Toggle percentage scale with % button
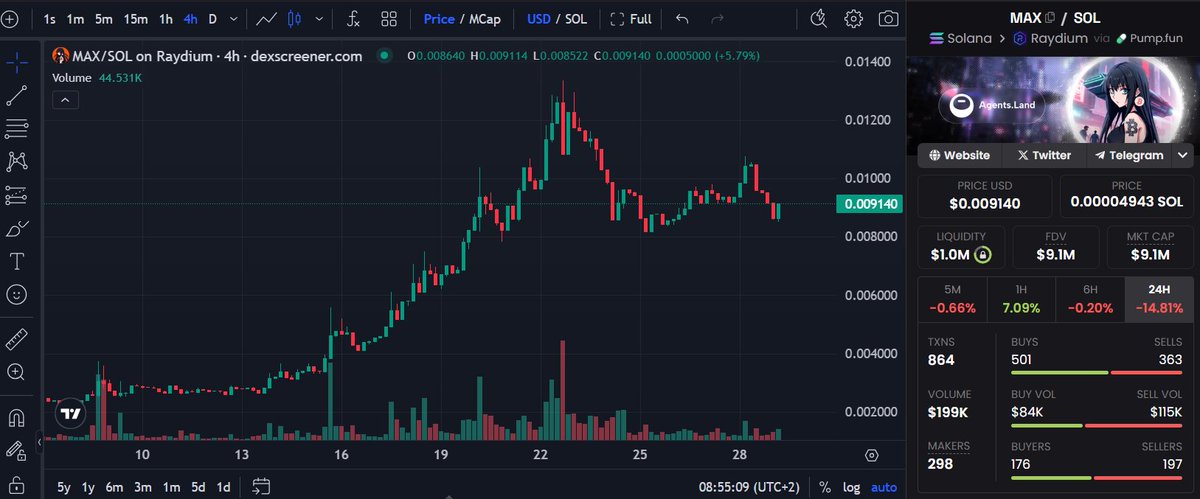1200x499 pixels. point(825,487)
